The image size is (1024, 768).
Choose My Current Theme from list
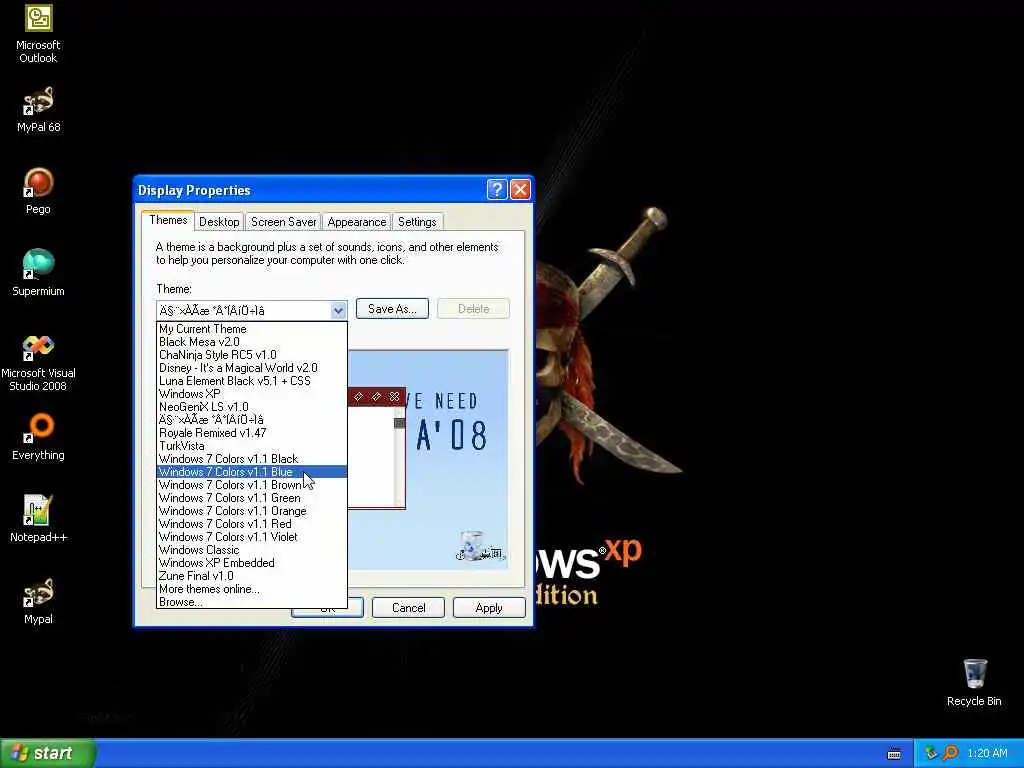[251, 328]
